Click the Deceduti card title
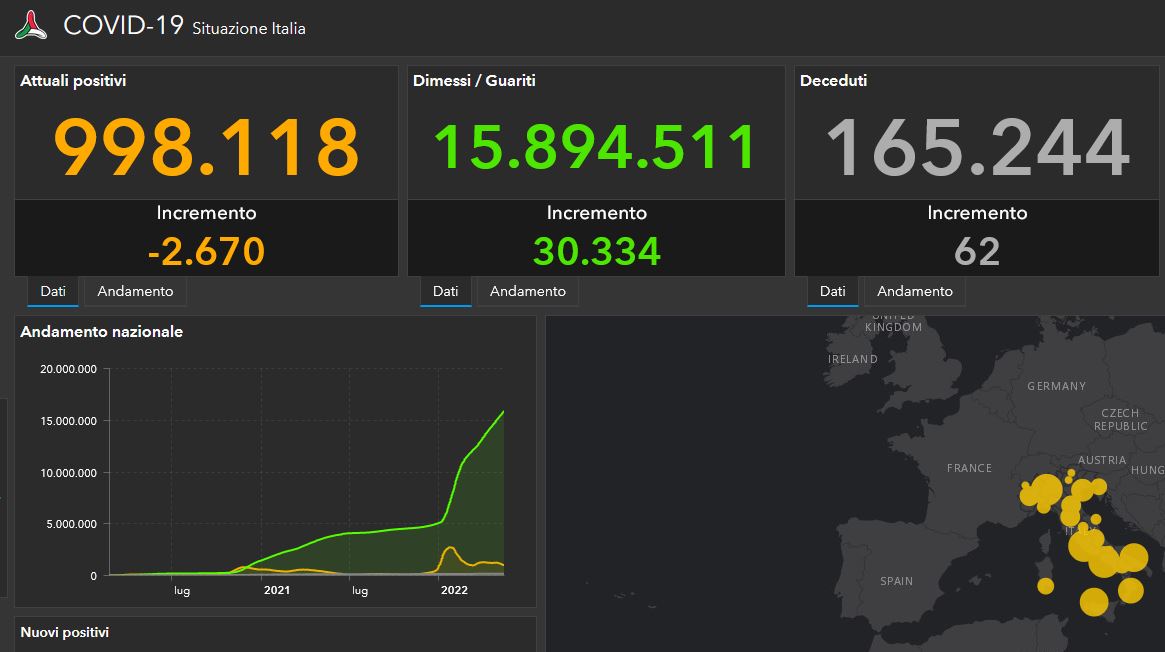Screen dimensions: 1165x652 (x=834, y=81)
